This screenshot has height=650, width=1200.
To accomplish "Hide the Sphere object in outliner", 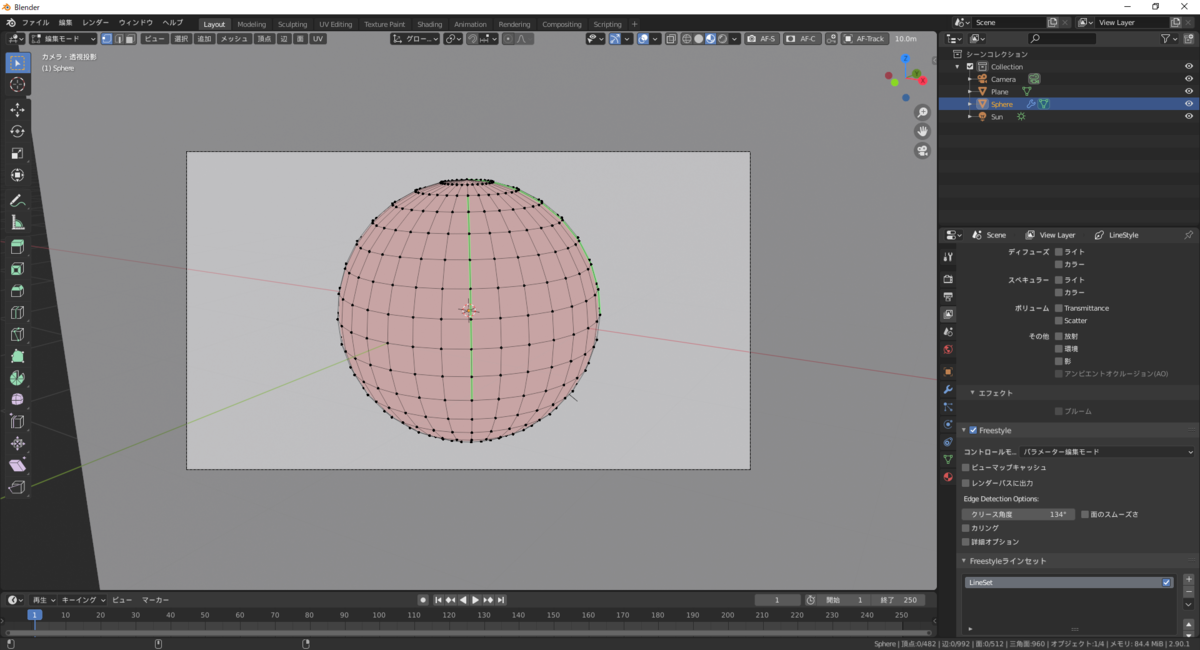I will 1189,104.
